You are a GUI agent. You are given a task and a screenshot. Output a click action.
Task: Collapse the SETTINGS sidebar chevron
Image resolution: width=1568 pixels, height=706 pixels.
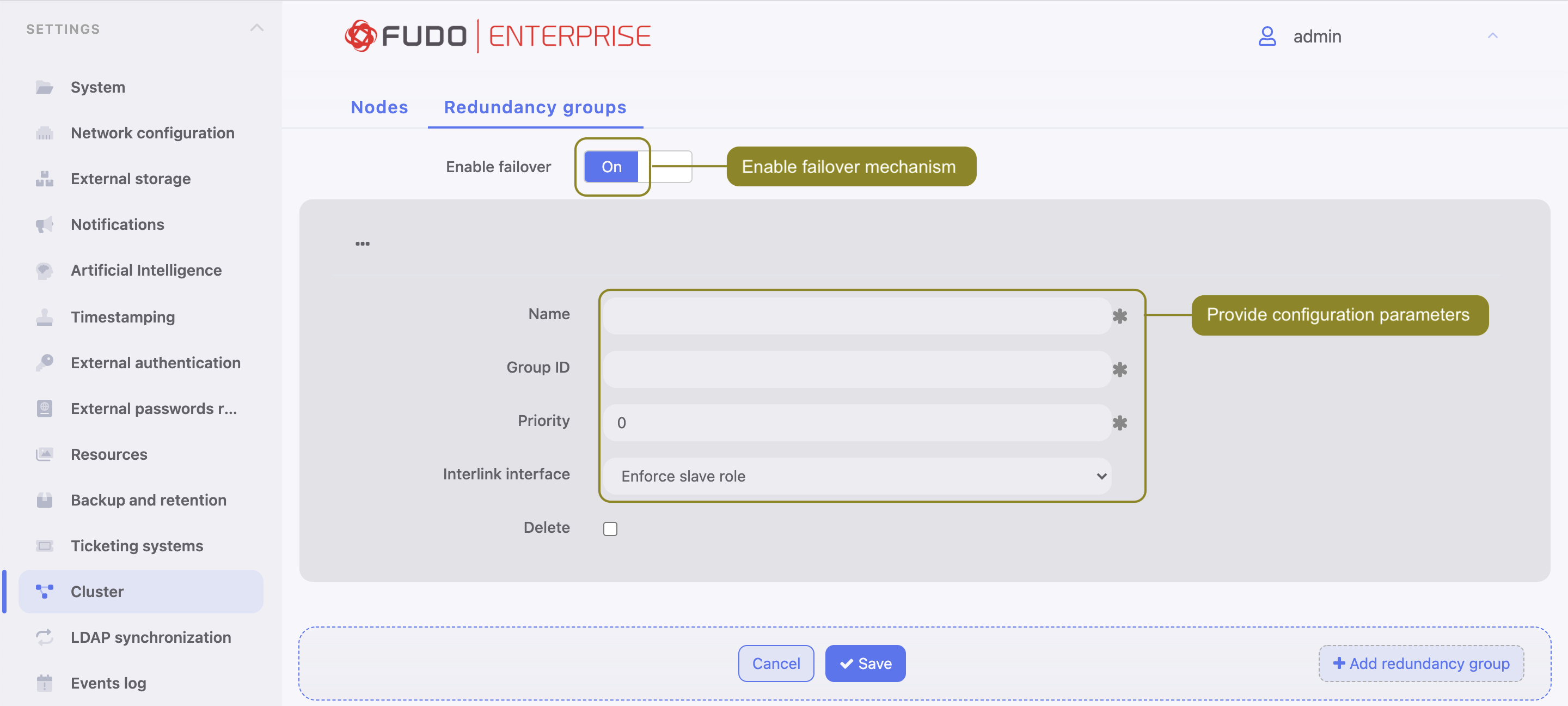(257, 28)
